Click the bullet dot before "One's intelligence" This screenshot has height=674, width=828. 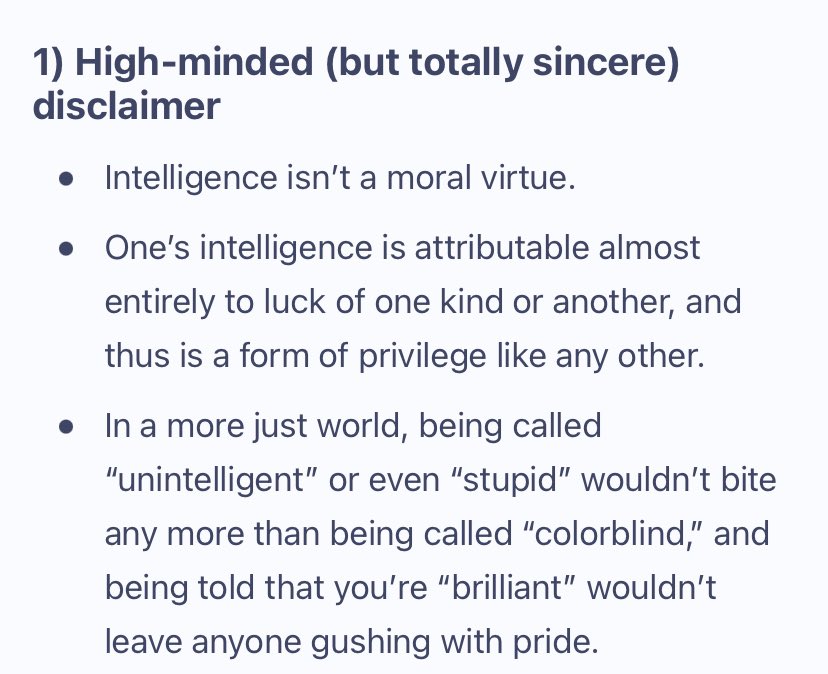[66, 249]
